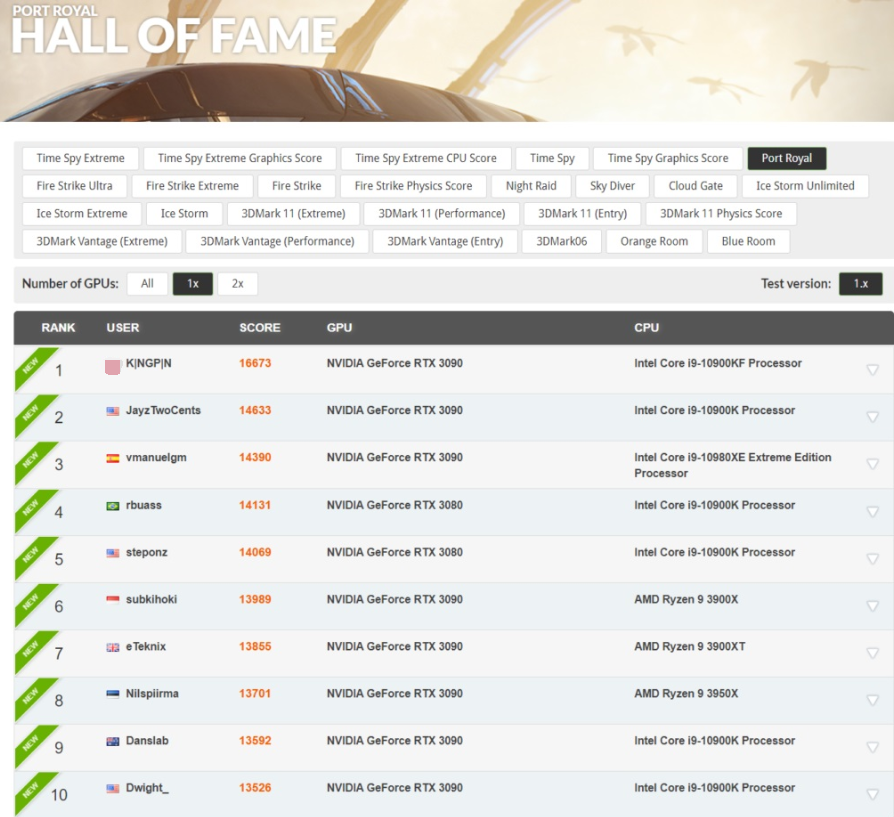Image resolution: width=894 pixels, height=817 pixels.
Task: Select All under Number of GPUs
Action: (147, 284)
